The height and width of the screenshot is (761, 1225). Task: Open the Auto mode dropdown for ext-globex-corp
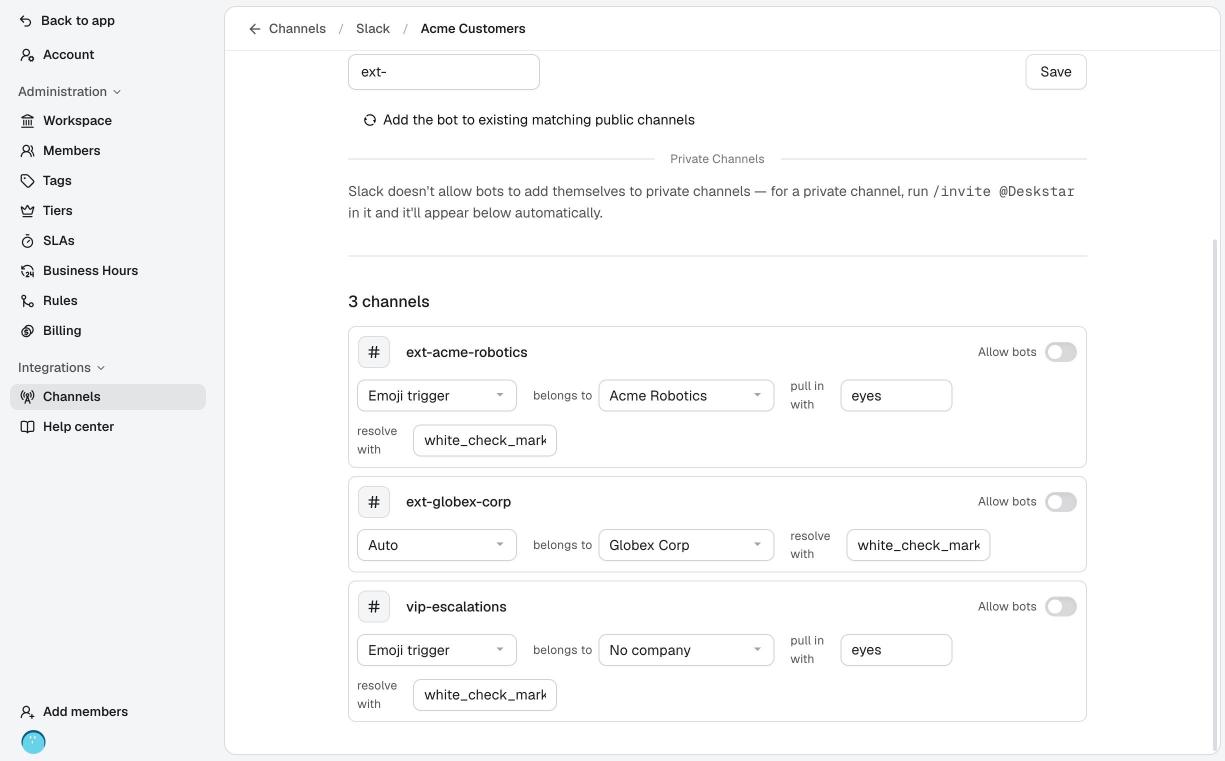(437, 545)
